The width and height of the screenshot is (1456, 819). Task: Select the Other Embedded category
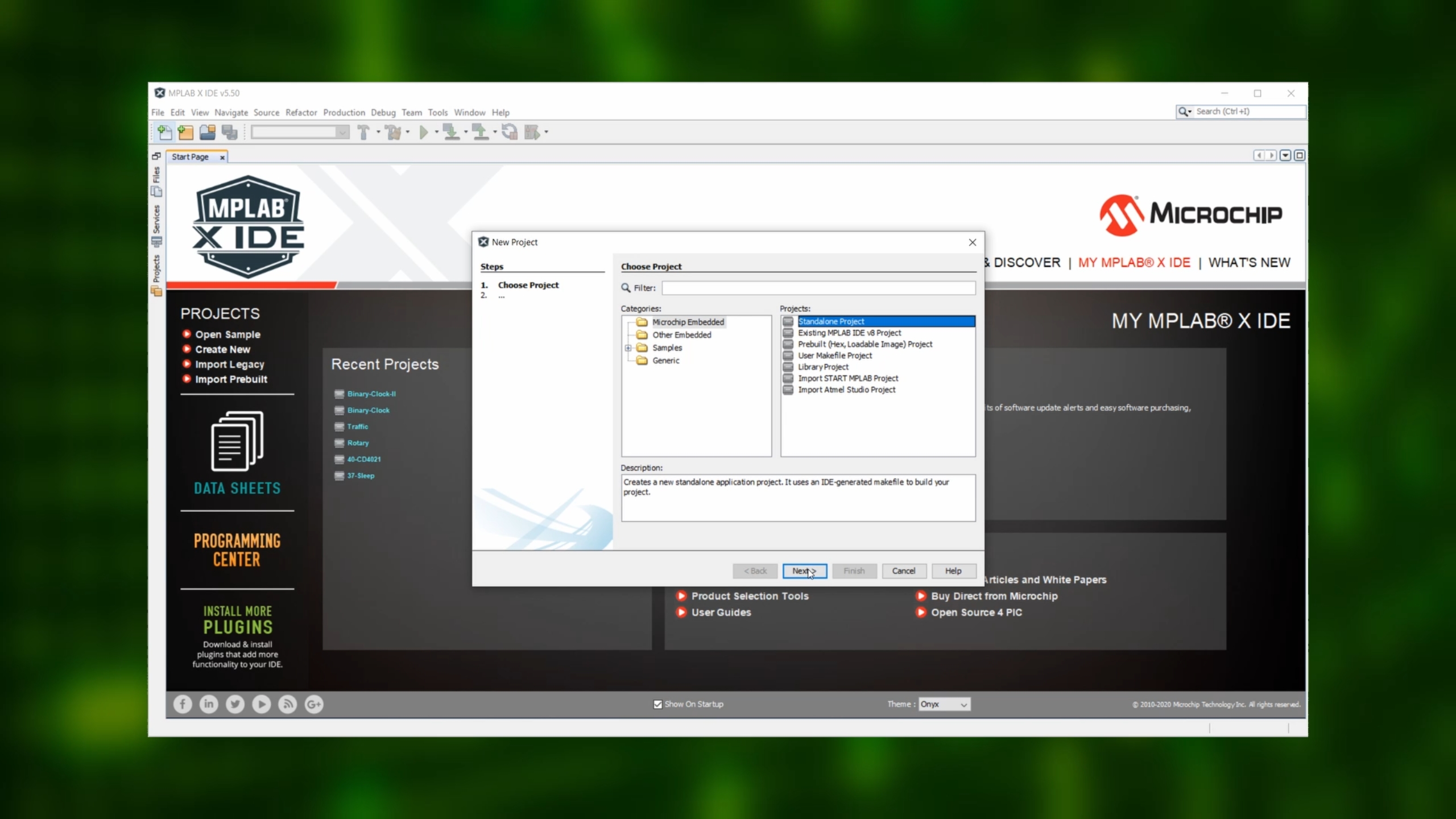pos(681,335)
